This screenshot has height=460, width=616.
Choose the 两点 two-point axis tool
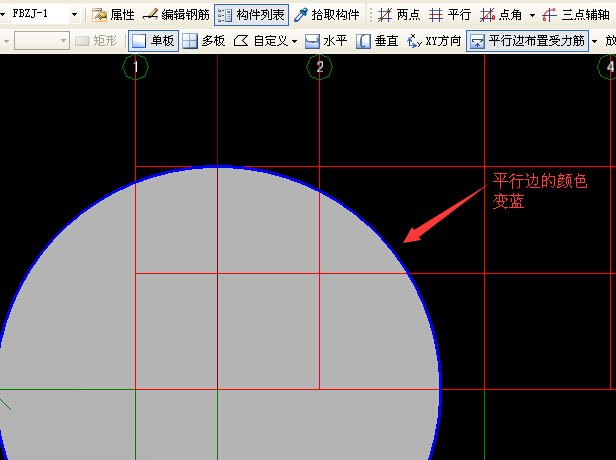point(398,15)
